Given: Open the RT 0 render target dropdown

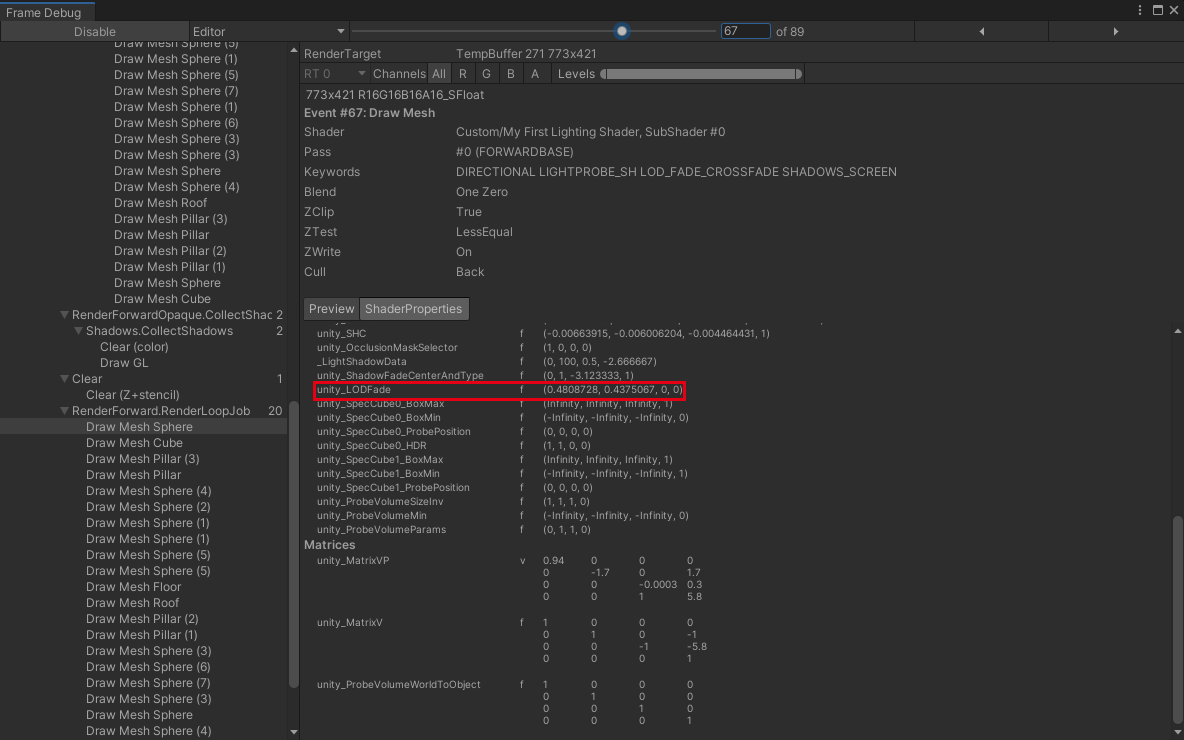Looking at the screenshot, I should 335,73.
